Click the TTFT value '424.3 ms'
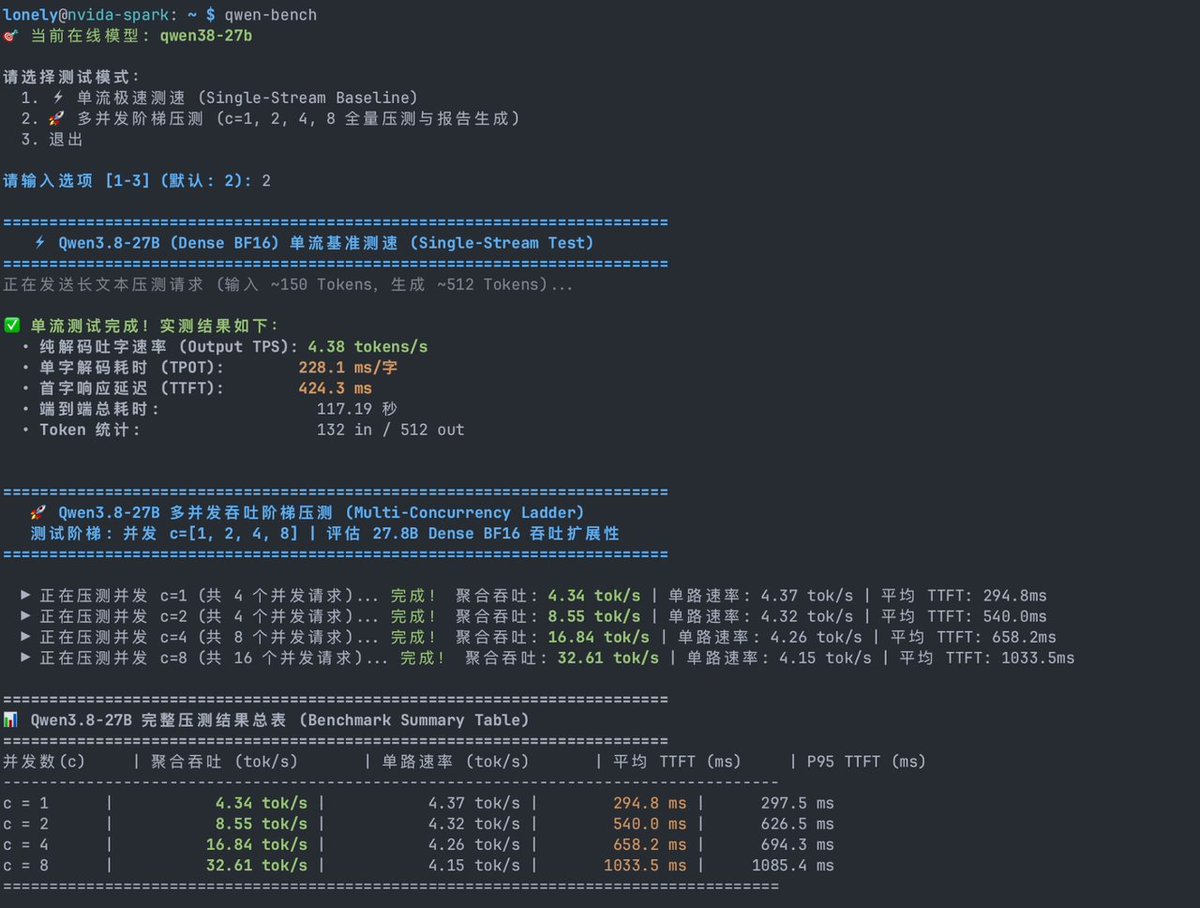1200x908 pixels. tap(335, 388)
